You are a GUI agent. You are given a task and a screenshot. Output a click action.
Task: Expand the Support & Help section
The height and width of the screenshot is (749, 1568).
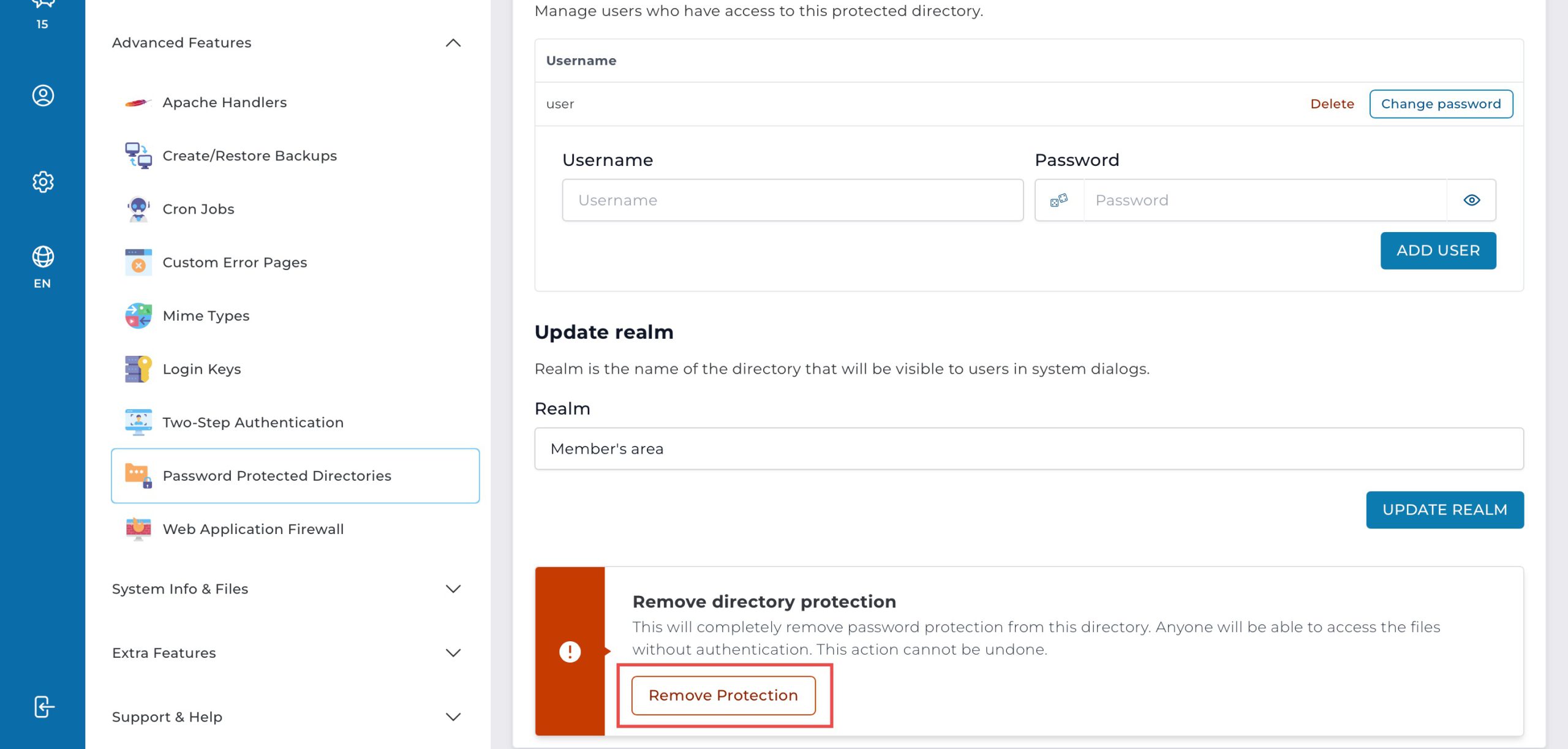[x=453, y=717]
